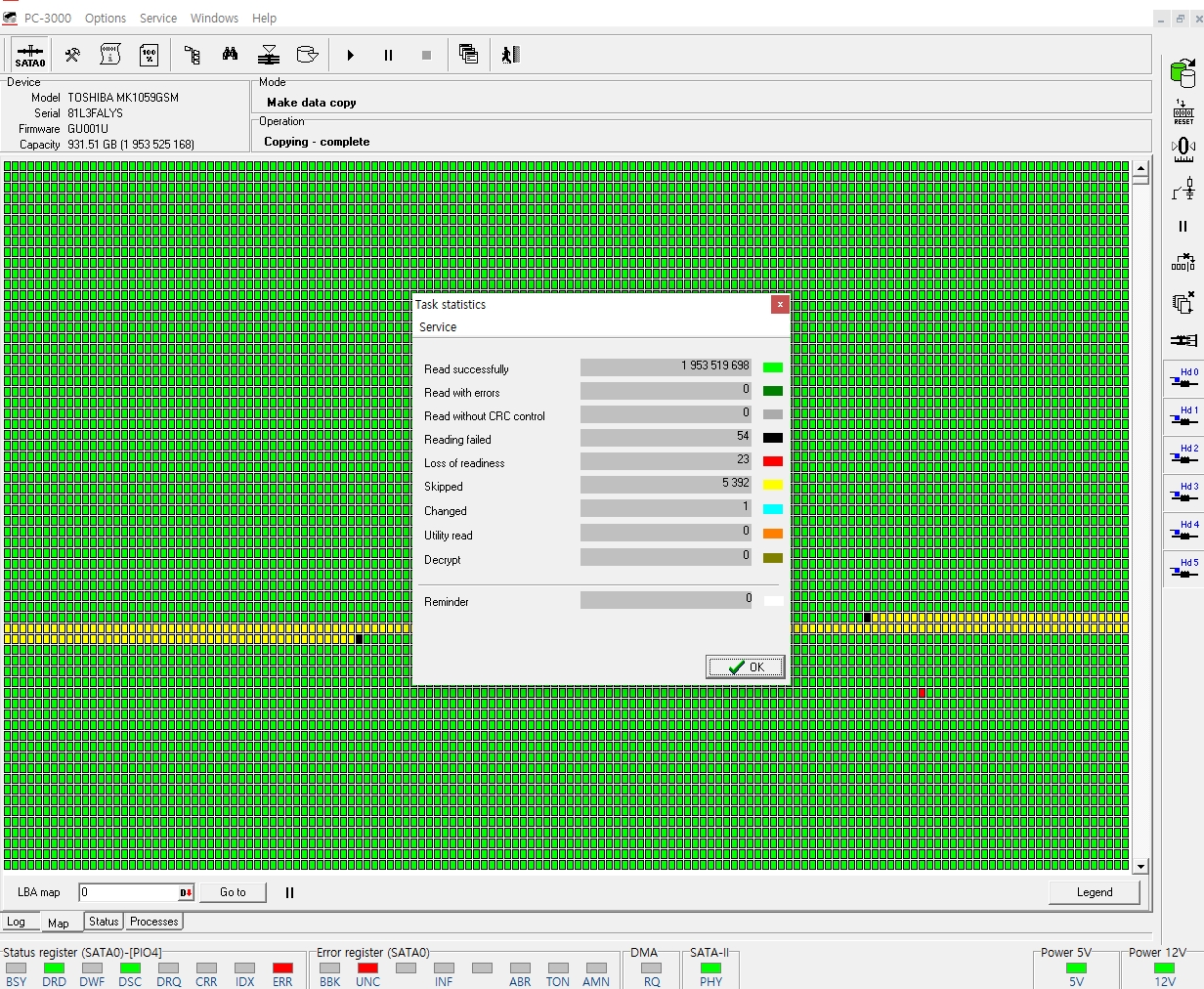Open the Options menu
Viewport: 1204px width, 989px height.
(106, 18)
